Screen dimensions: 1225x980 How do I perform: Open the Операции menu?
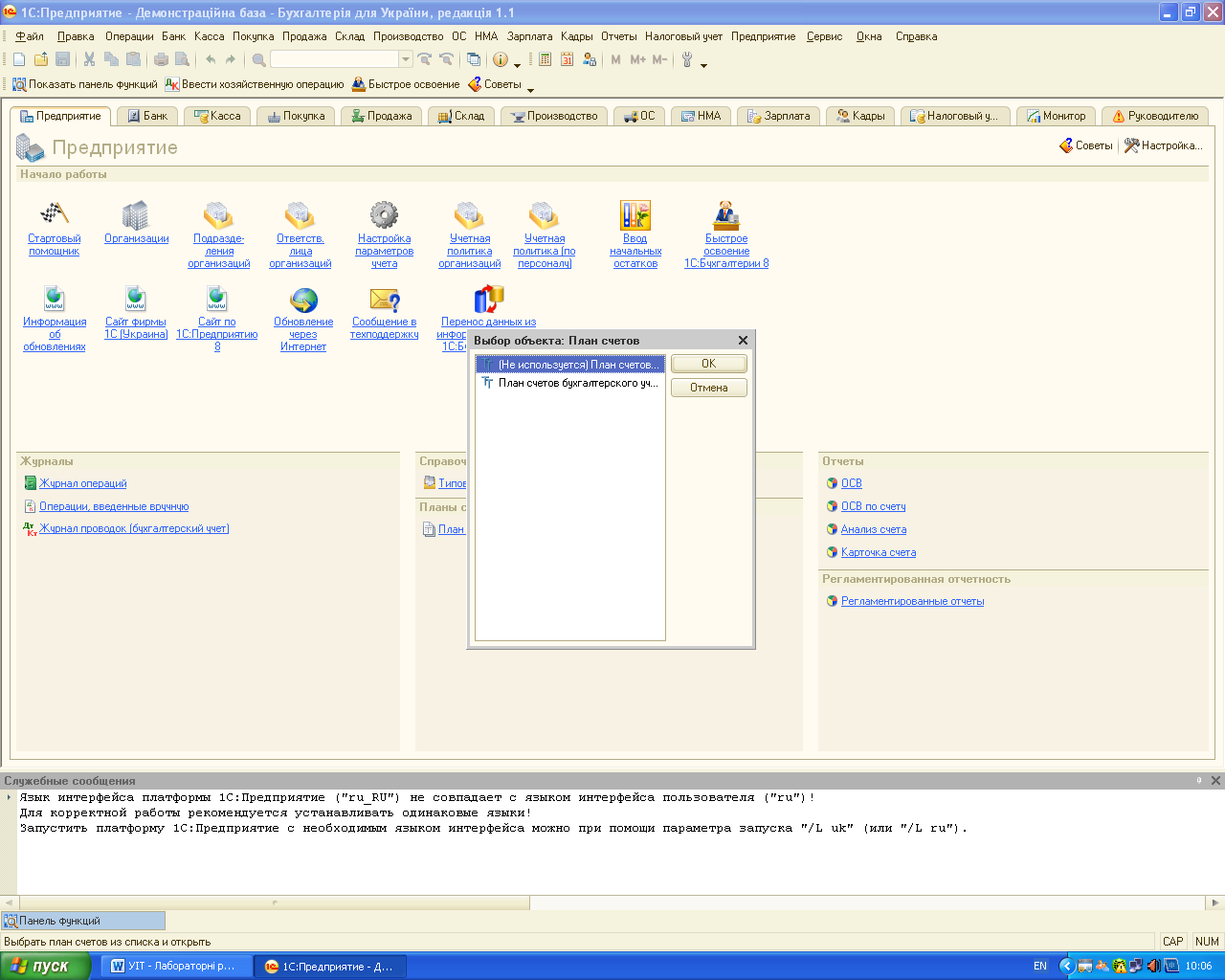point(129,36)
